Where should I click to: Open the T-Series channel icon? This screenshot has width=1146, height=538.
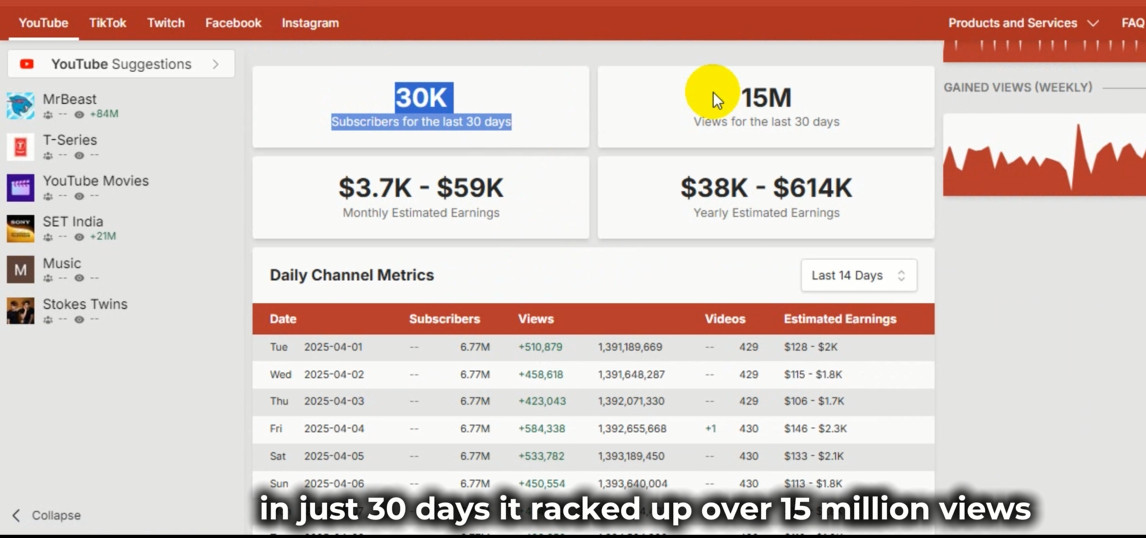(20, 147)
